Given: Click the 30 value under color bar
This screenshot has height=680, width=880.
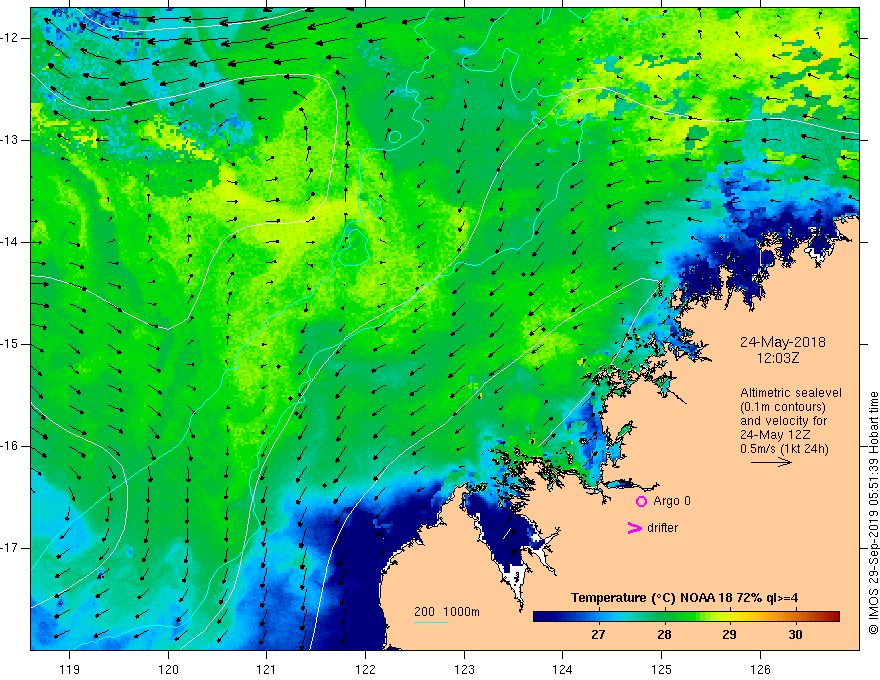Looking at the screenshot, I should [795, 635].
